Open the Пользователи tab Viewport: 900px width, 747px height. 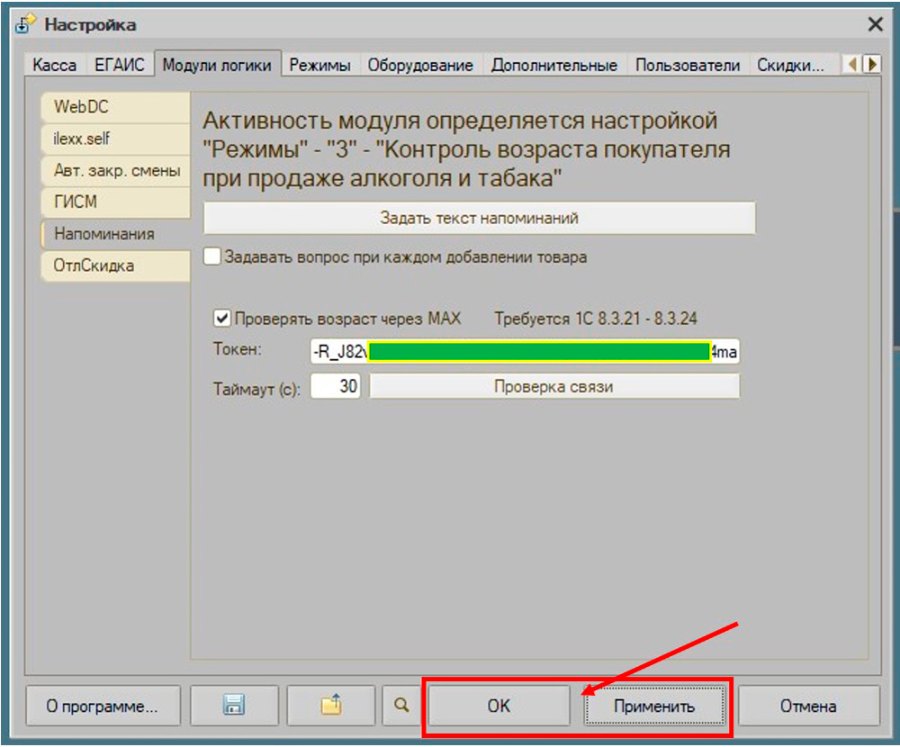[x=688, y=65]
